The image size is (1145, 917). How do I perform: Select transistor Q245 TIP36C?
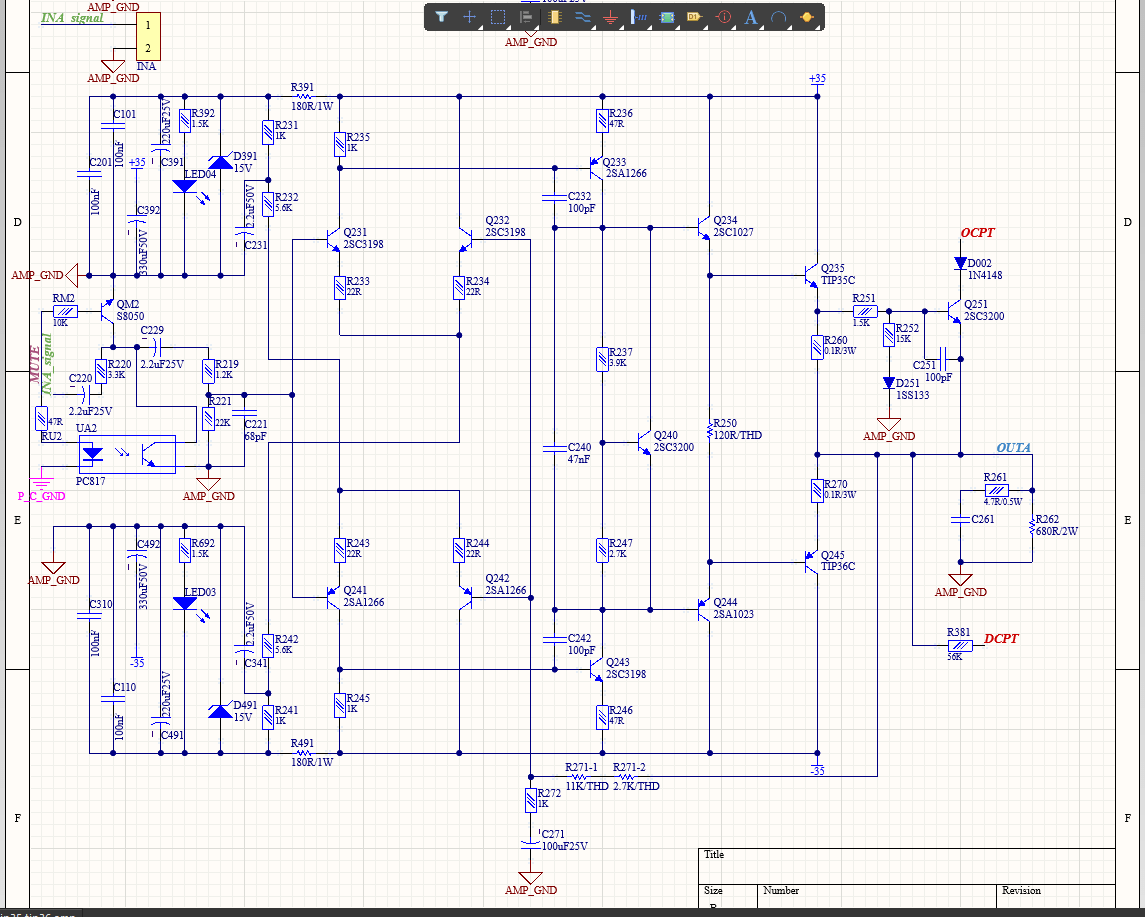811,562
